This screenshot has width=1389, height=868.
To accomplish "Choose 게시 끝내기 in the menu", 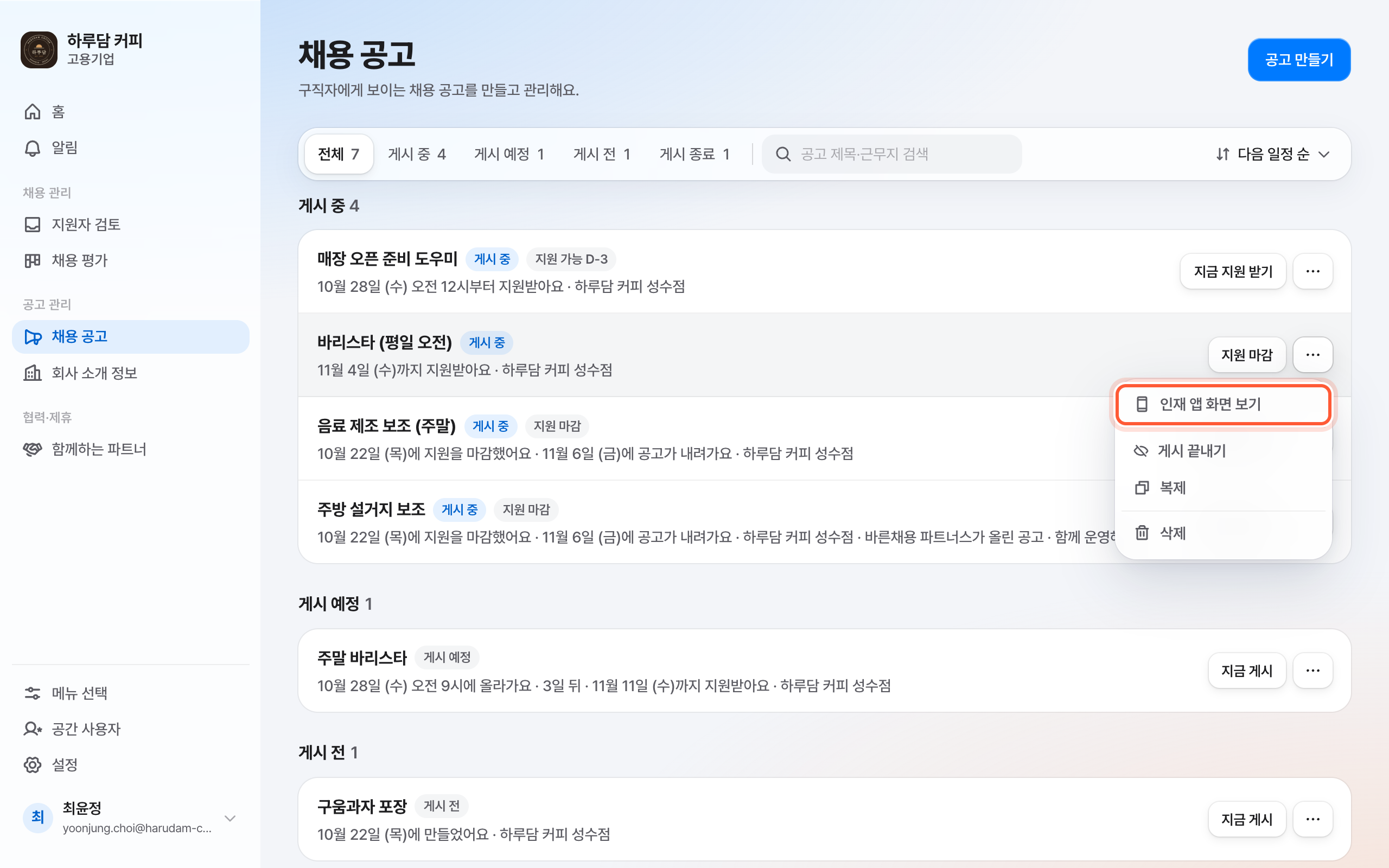I will 1223,451.
